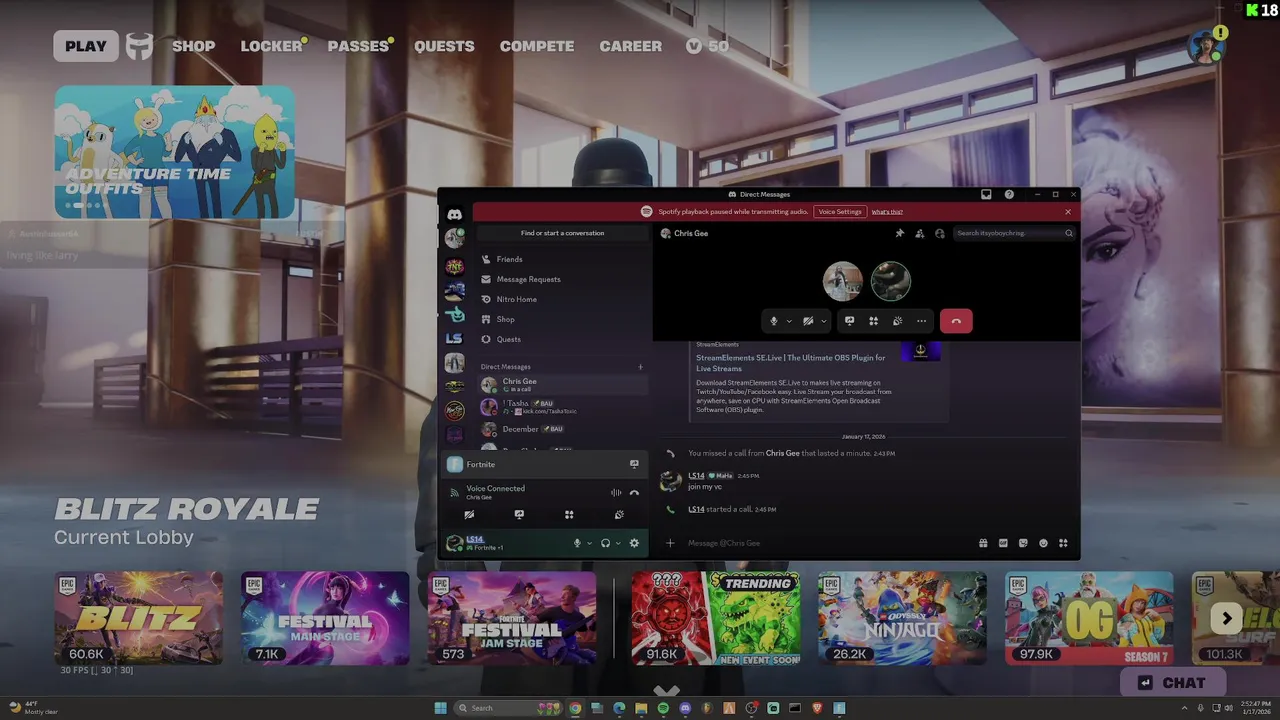Image resolution: width=1280 pixels, height=720 pixels.
Task: Share your screen in the call controls
Action: tap(849, 321)
